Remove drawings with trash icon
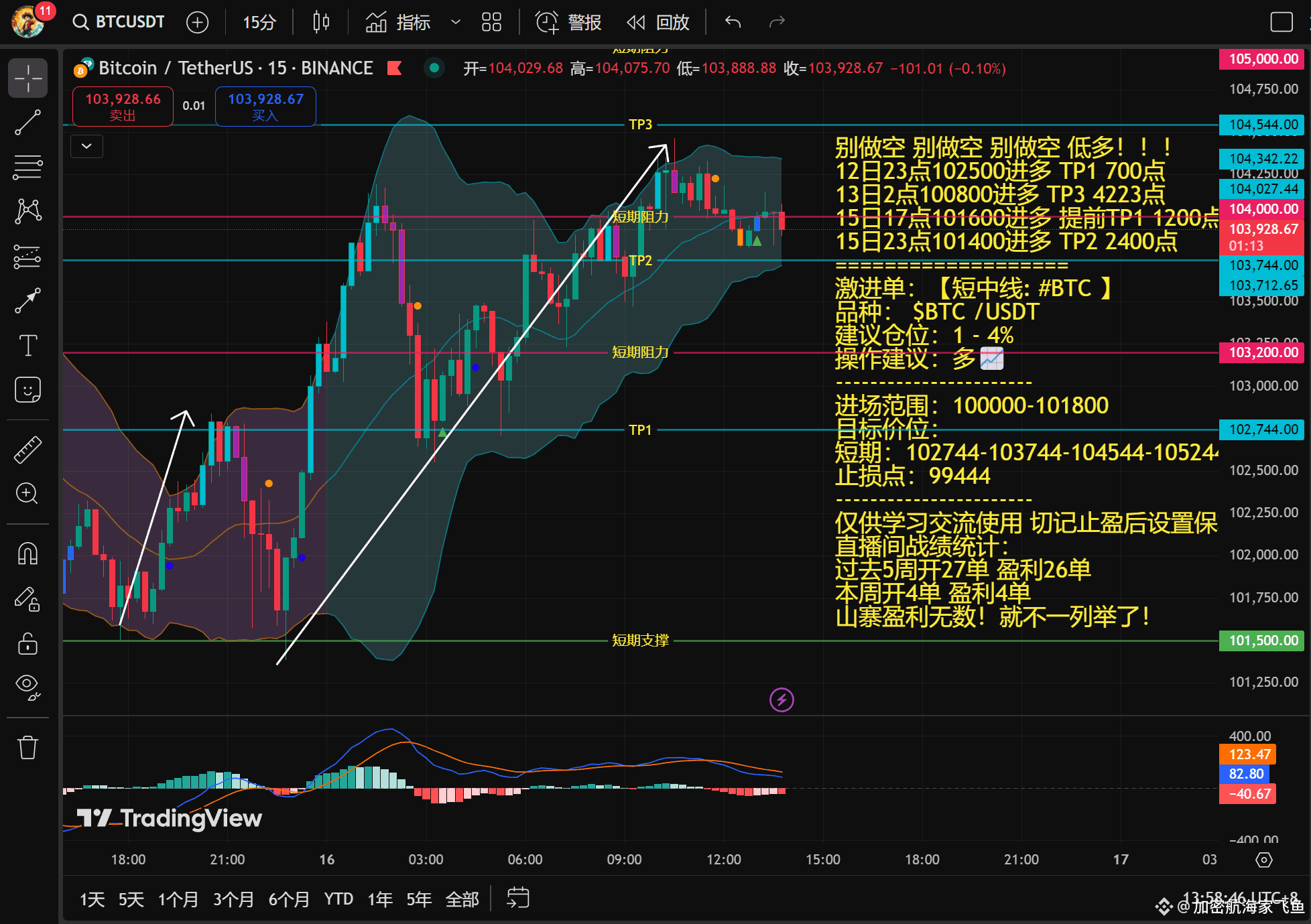This screenshot has width=1311, height=924. 27,747
